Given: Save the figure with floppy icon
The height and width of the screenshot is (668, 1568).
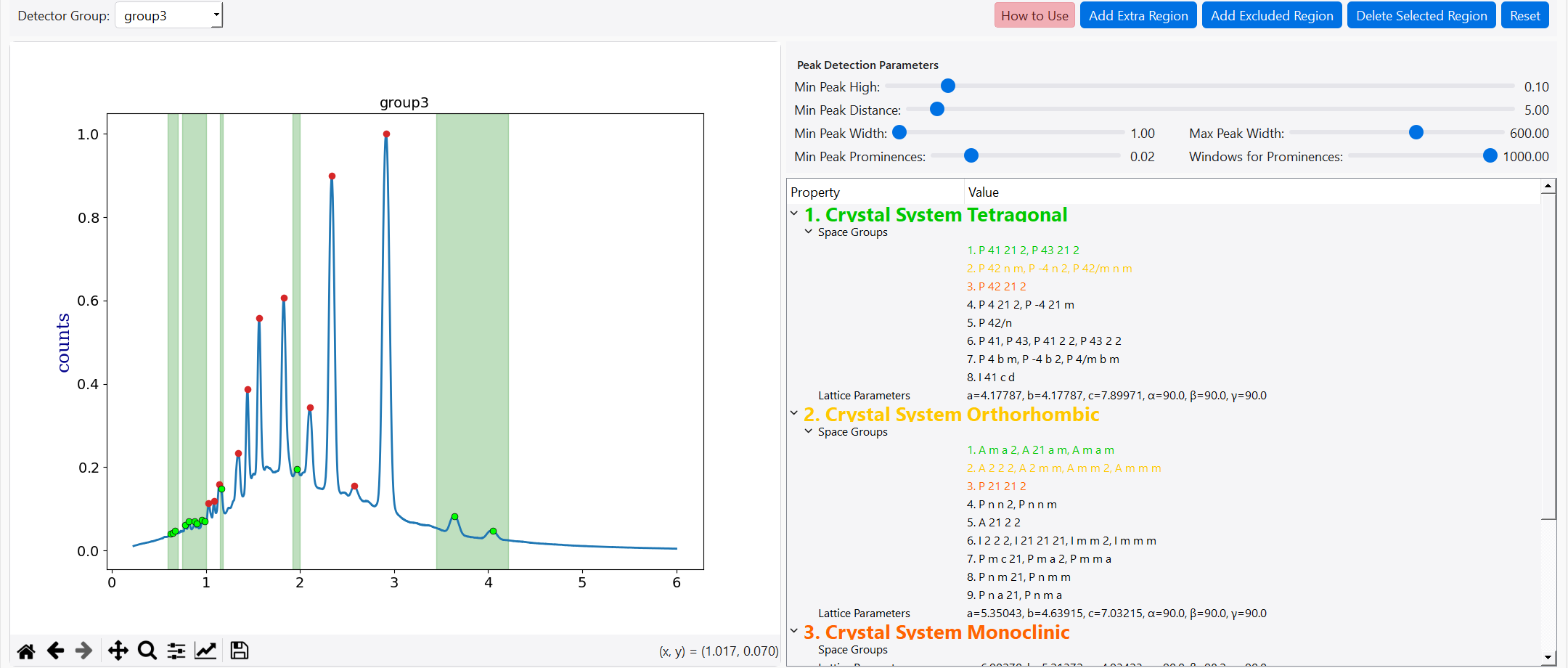Looking at the screenshot, I should (x=239, y=651).
